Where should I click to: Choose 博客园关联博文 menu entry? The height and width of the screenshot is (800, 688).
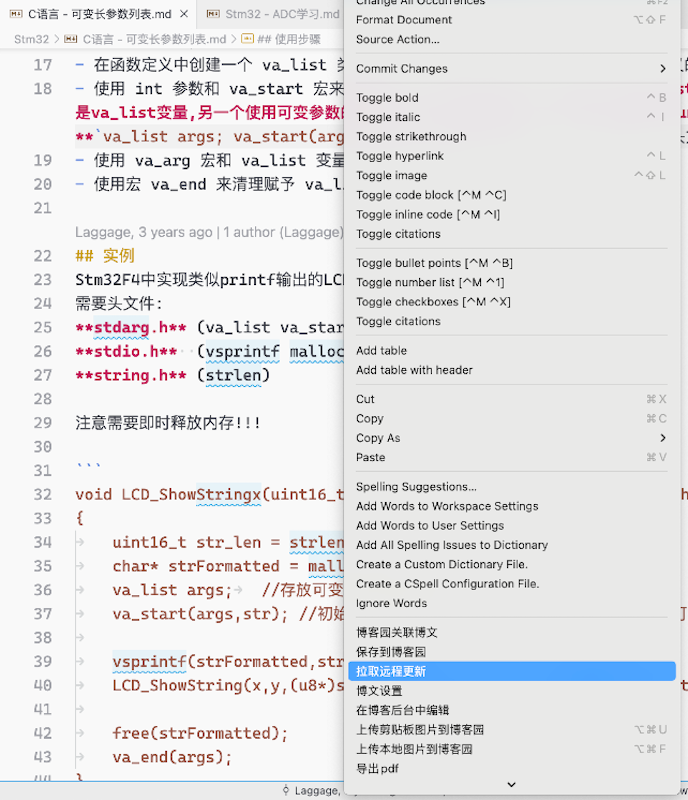click(x=511, y=633)
